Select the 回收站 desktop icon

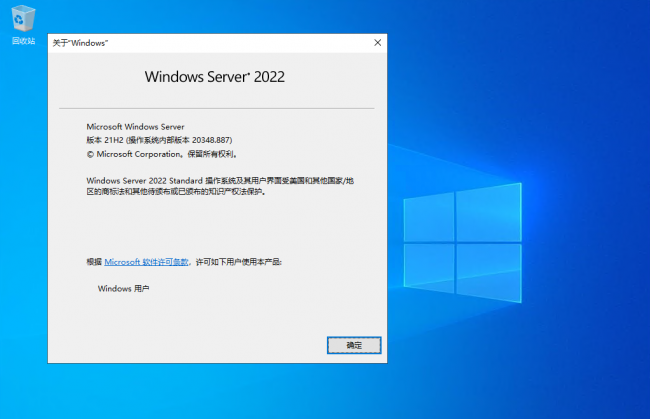23,25
